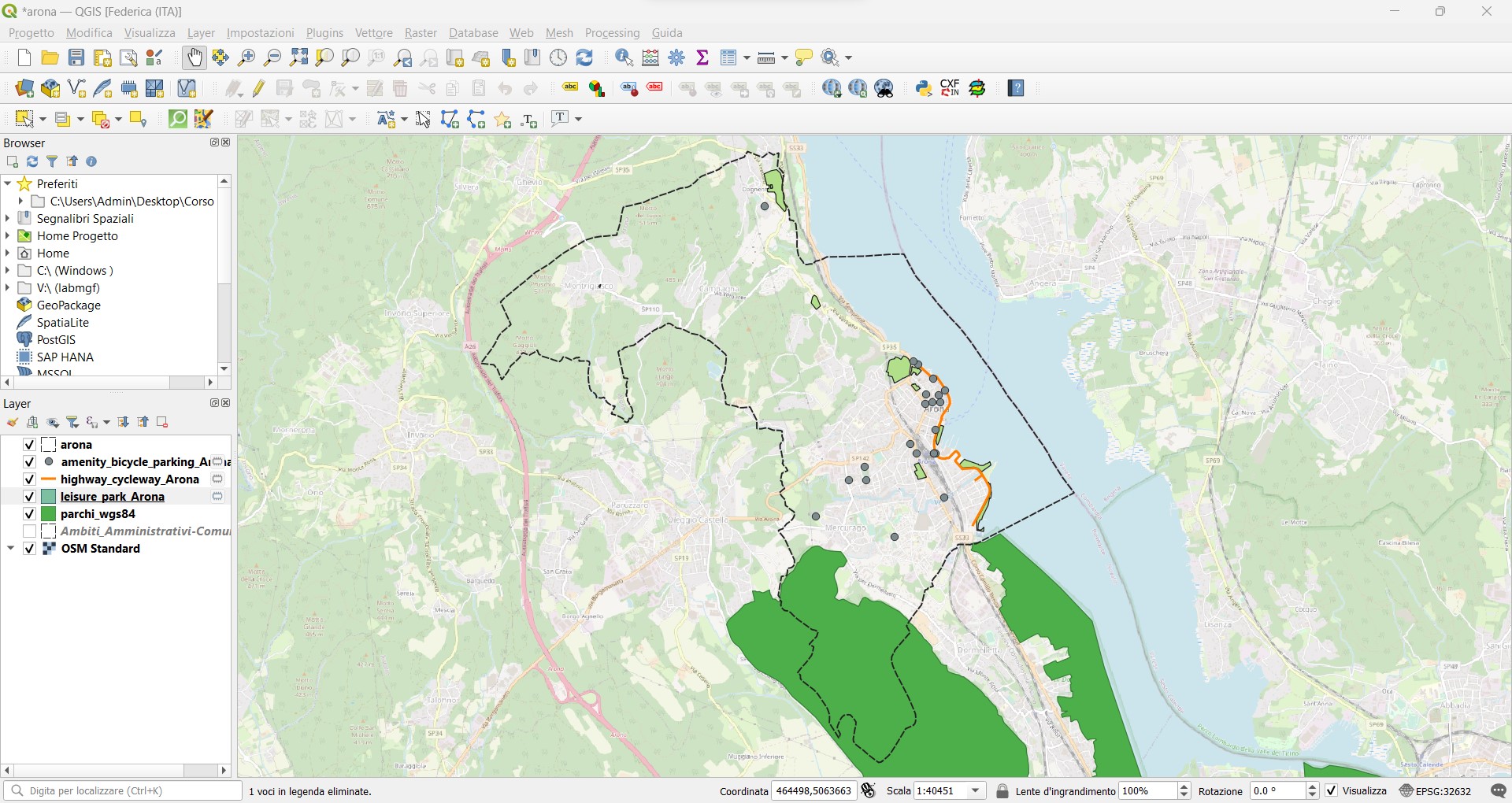Click the EPSG:32632 CRS button
Viewport: 1512px width, 803px height.
1436,791
